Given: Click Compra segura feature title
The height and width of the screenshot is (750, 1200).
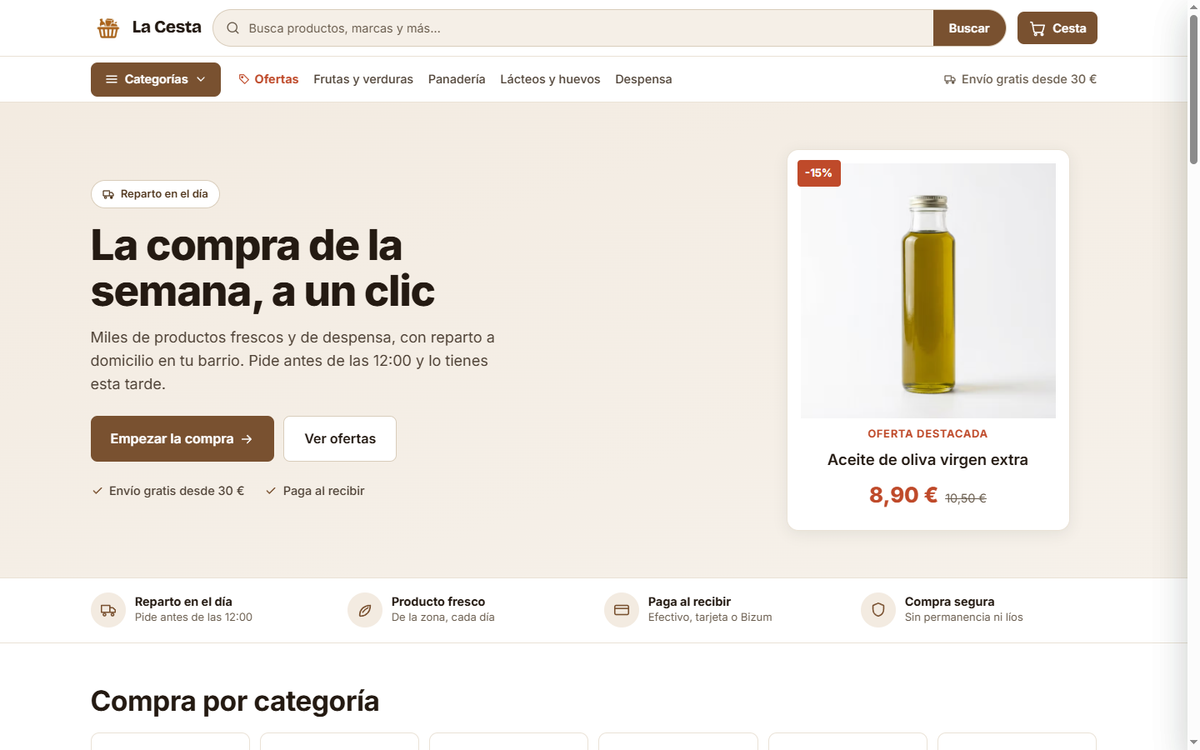Looking at the screenshot, I should pos(950,602).
